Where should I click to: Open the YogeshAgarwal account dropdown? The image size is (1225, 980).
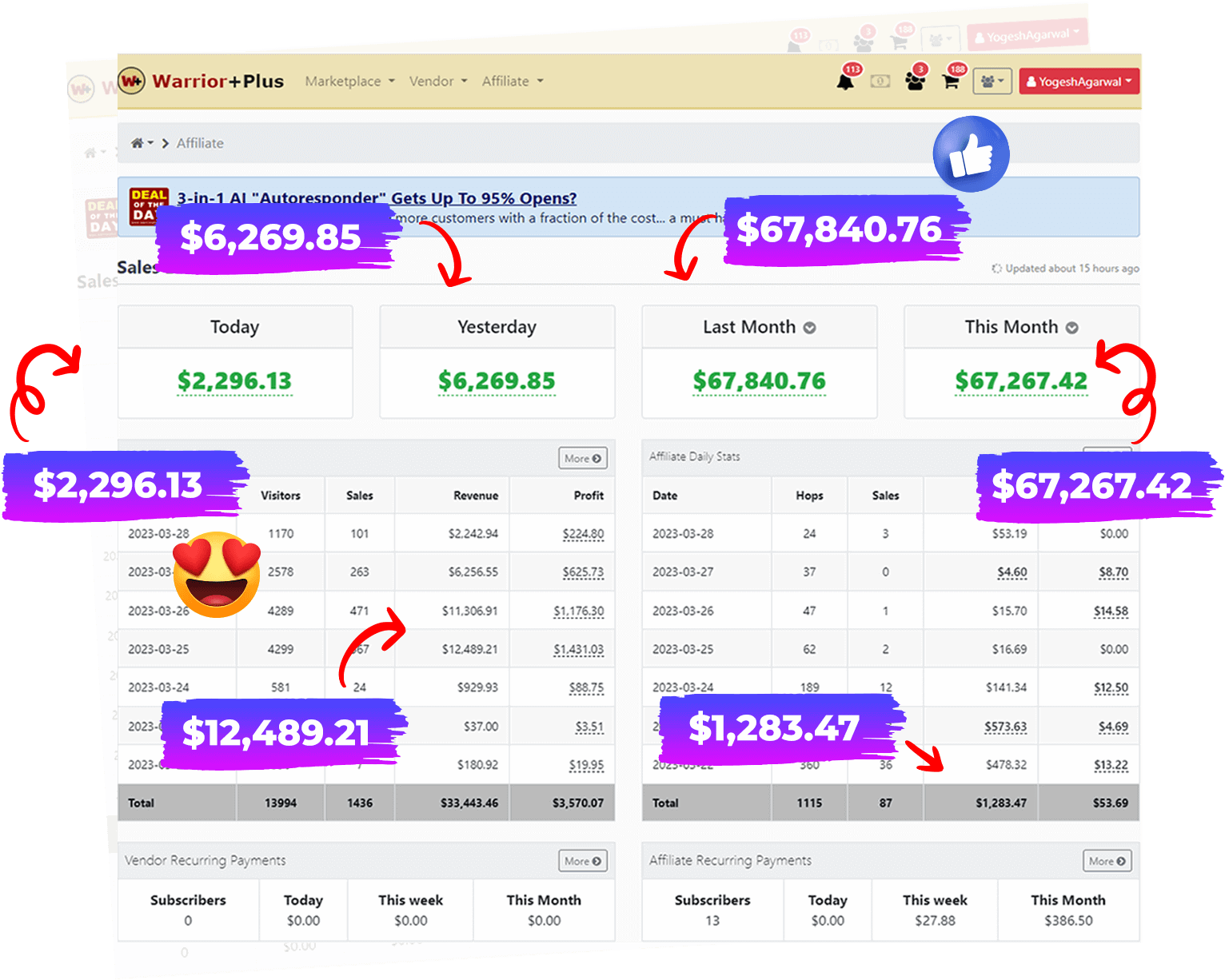point(1078,82)
